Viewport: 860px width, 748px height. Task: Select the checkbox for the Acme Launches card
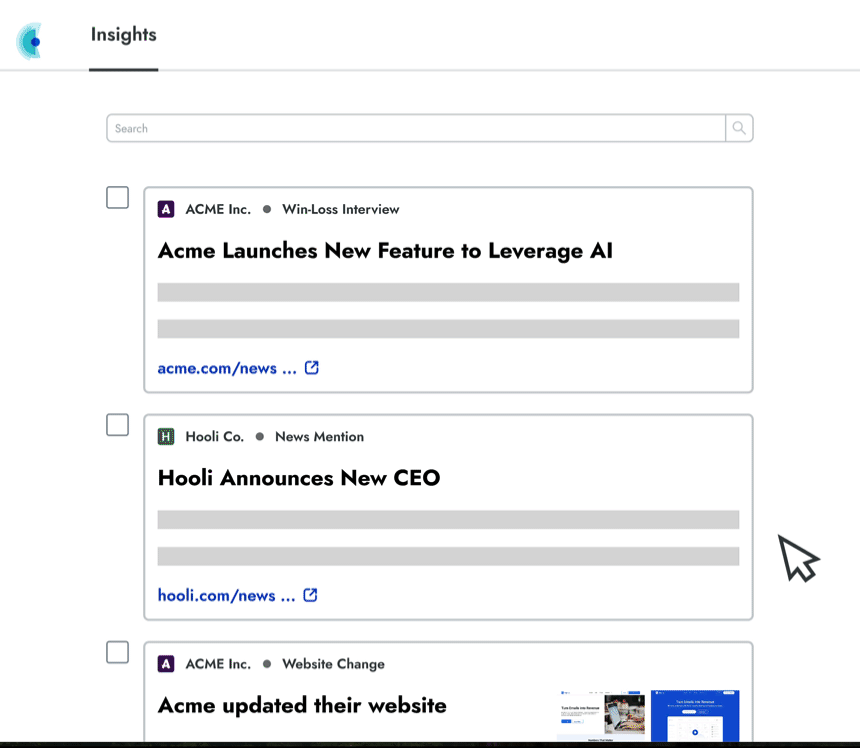(x=117, y=197)
